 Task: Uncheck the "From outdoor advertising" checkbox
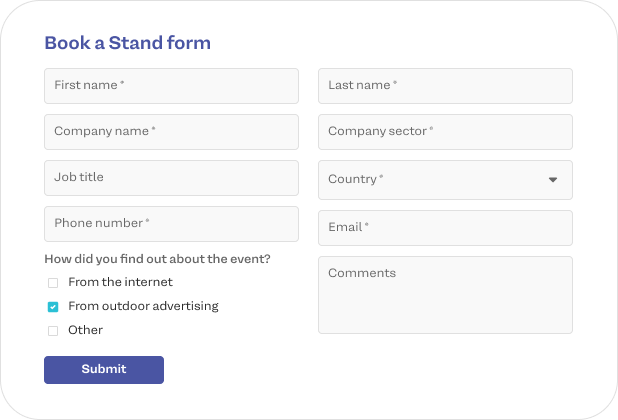click(x=53, y=307)
